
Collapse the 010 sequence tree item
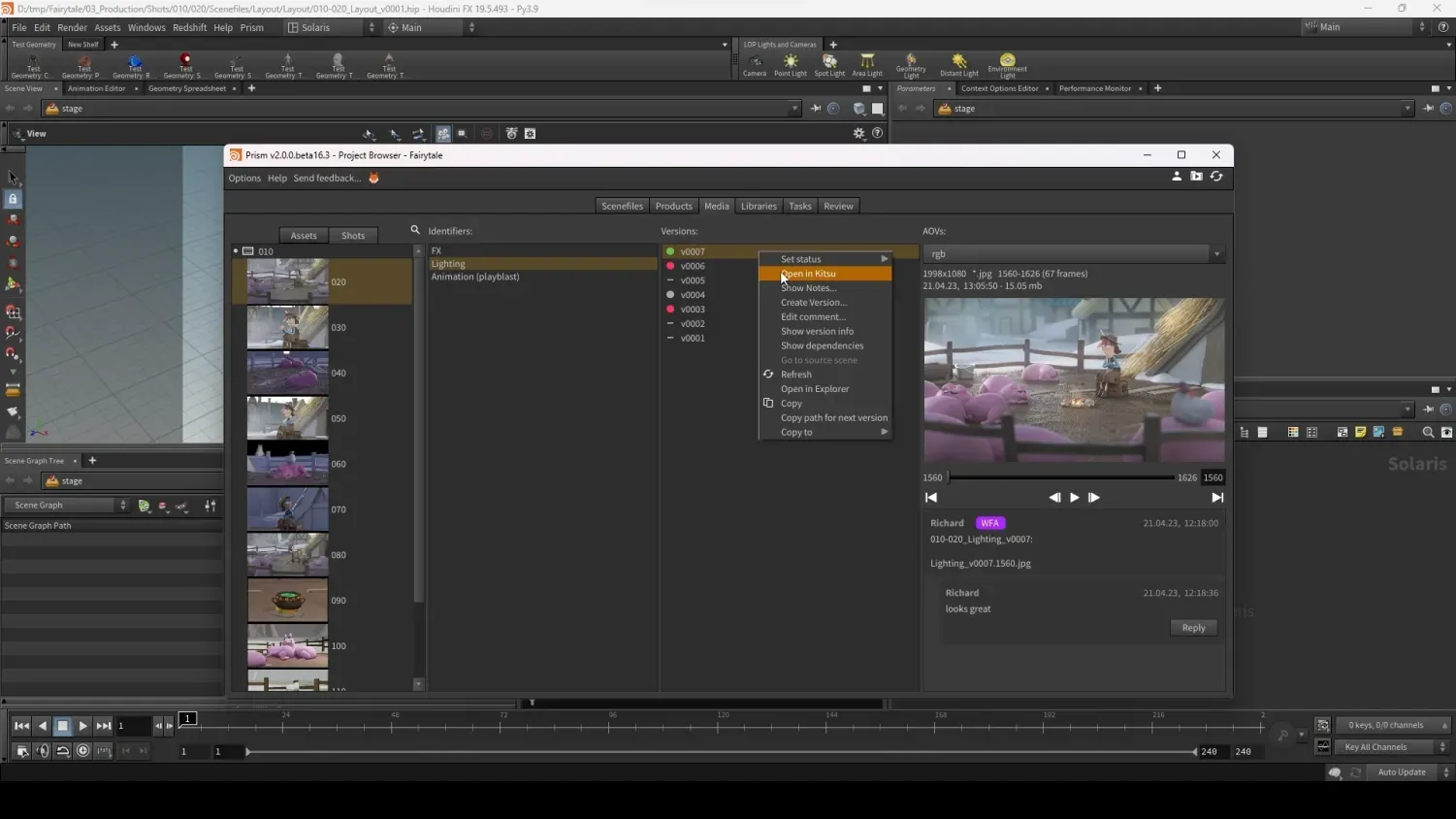[x=236, y=251]
